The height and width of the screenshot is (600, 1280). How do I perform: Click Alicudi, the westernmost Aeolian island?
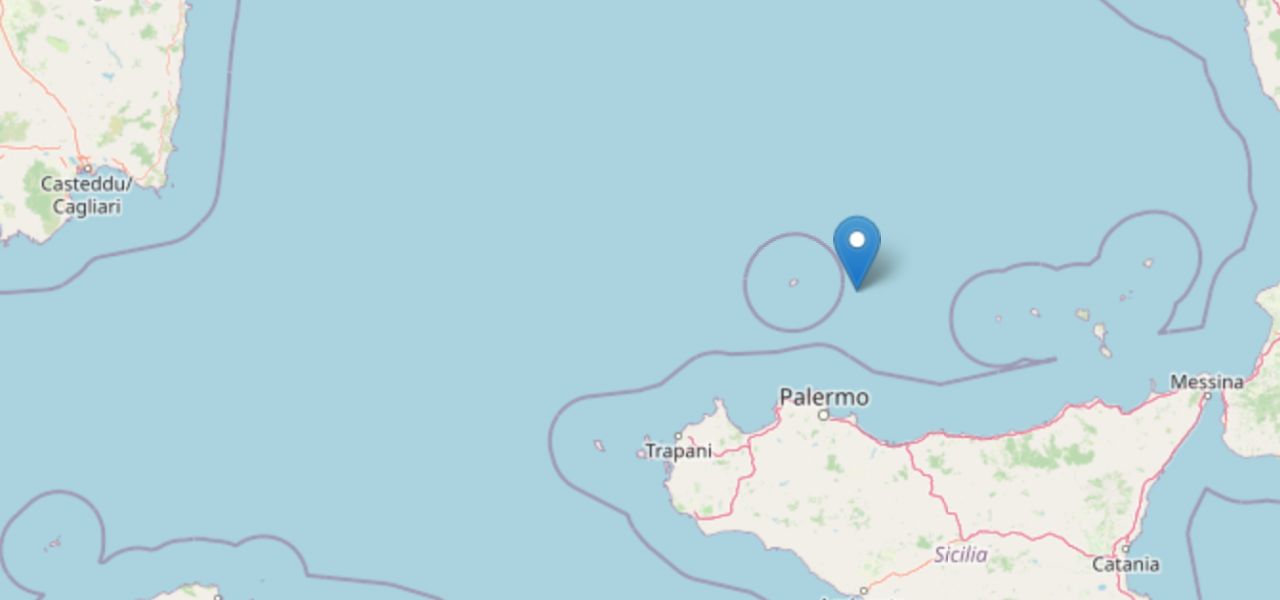(x=998, y=319)
